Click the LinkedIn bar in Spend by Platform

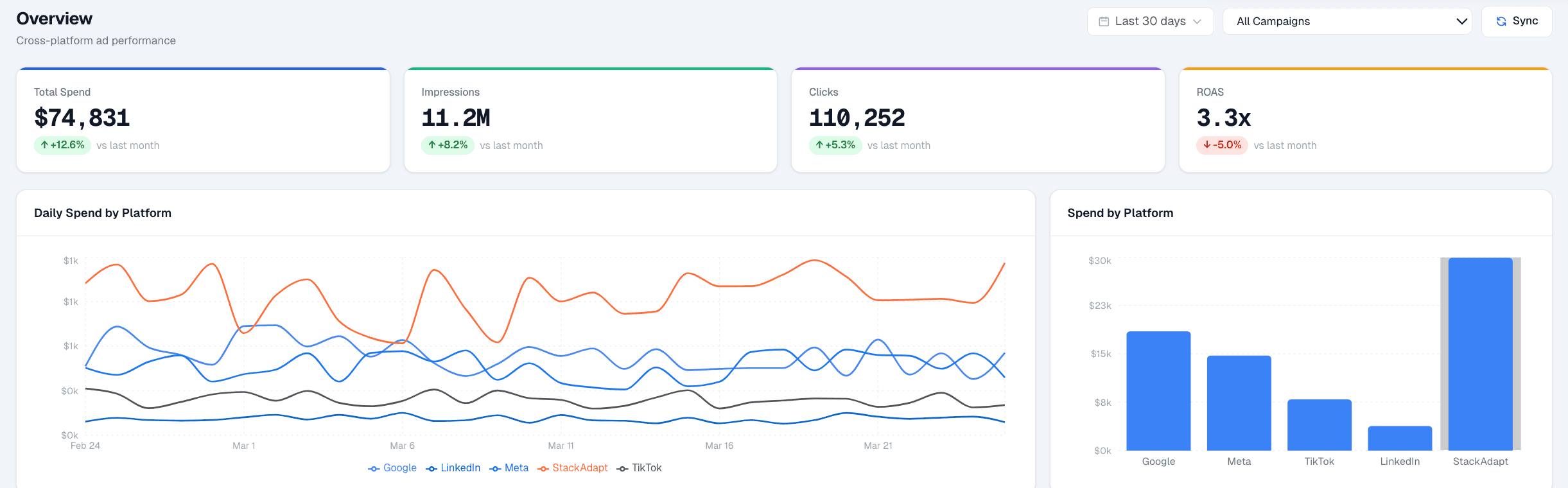pos(1400,439)
